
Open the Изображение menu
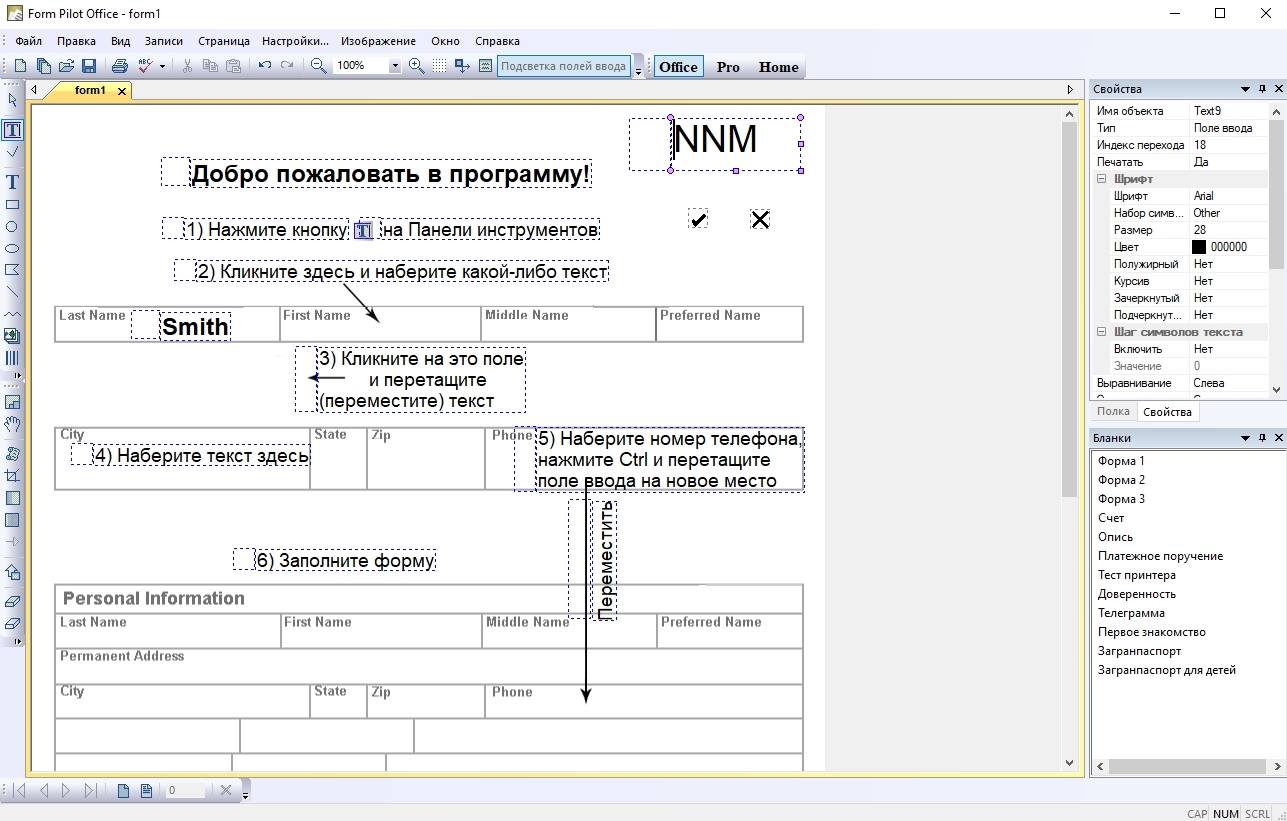378,41
